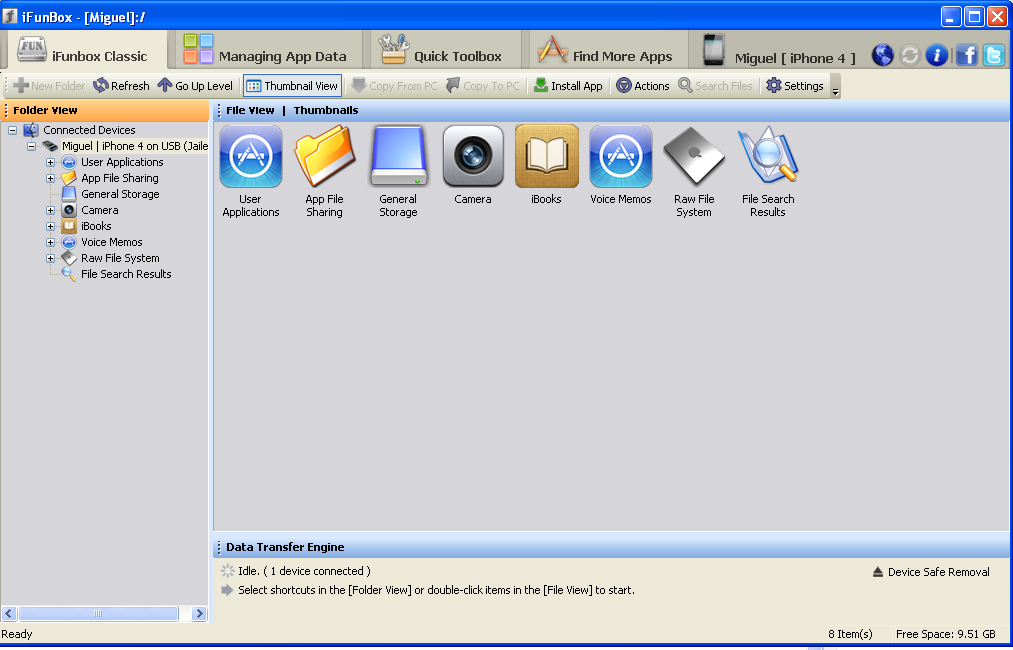Switch to Miguel [ iPhone 4 ] tab
Viewport: 1013px width, 650px height.
pos(778,52)
